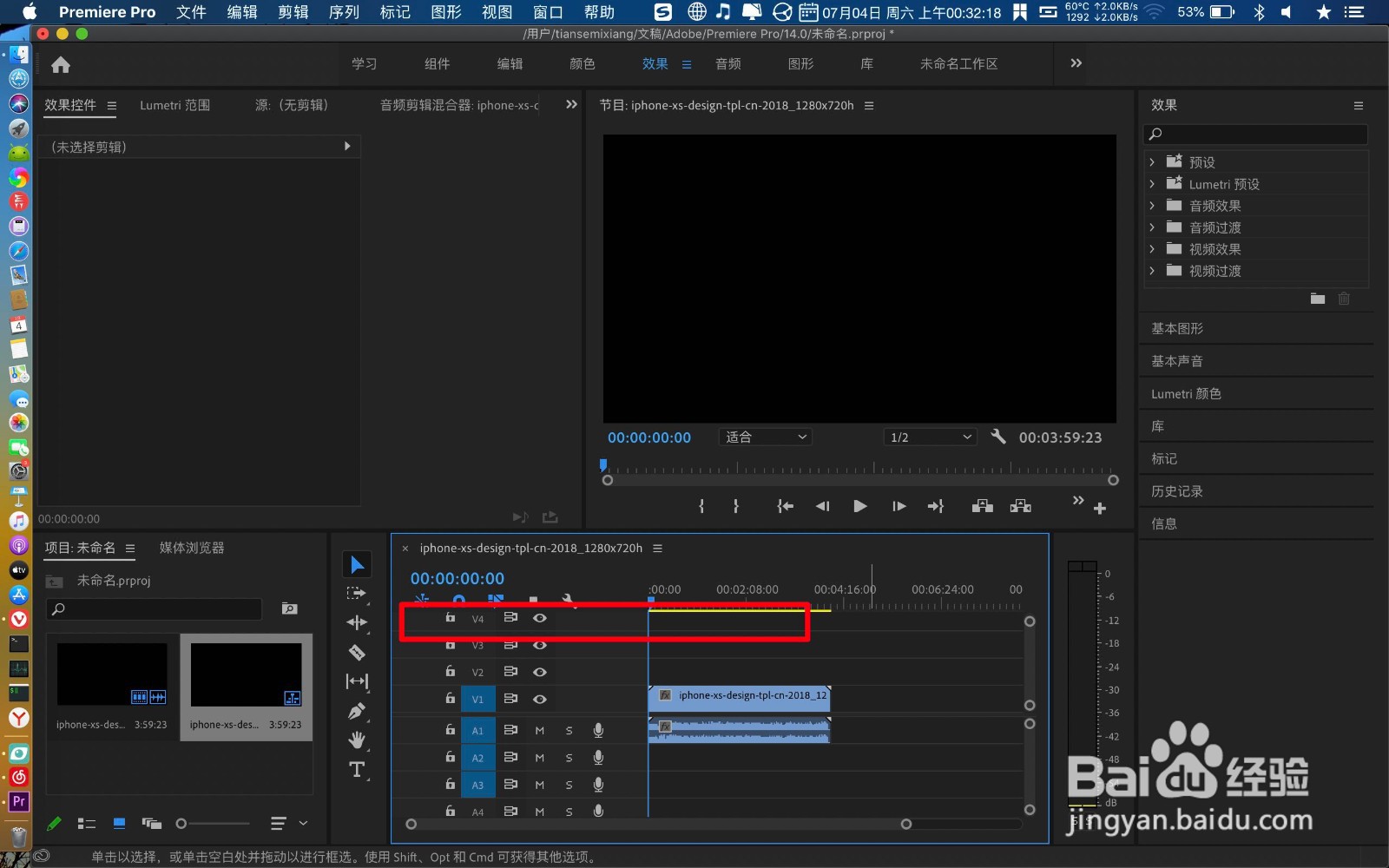This screenshot has height=868, width=1389.
Task: Show more workspaces overflow chevron
Action: pos(1076,63)
